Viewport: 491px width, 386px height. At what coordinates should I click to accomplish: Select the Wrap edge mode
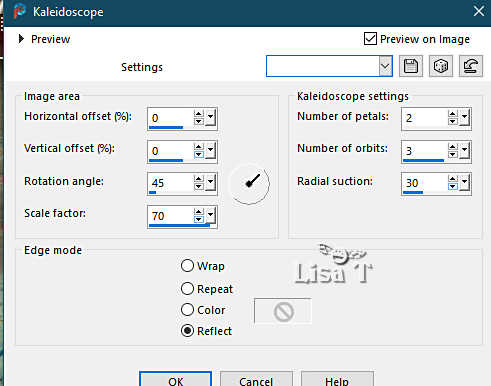(187, 266)
